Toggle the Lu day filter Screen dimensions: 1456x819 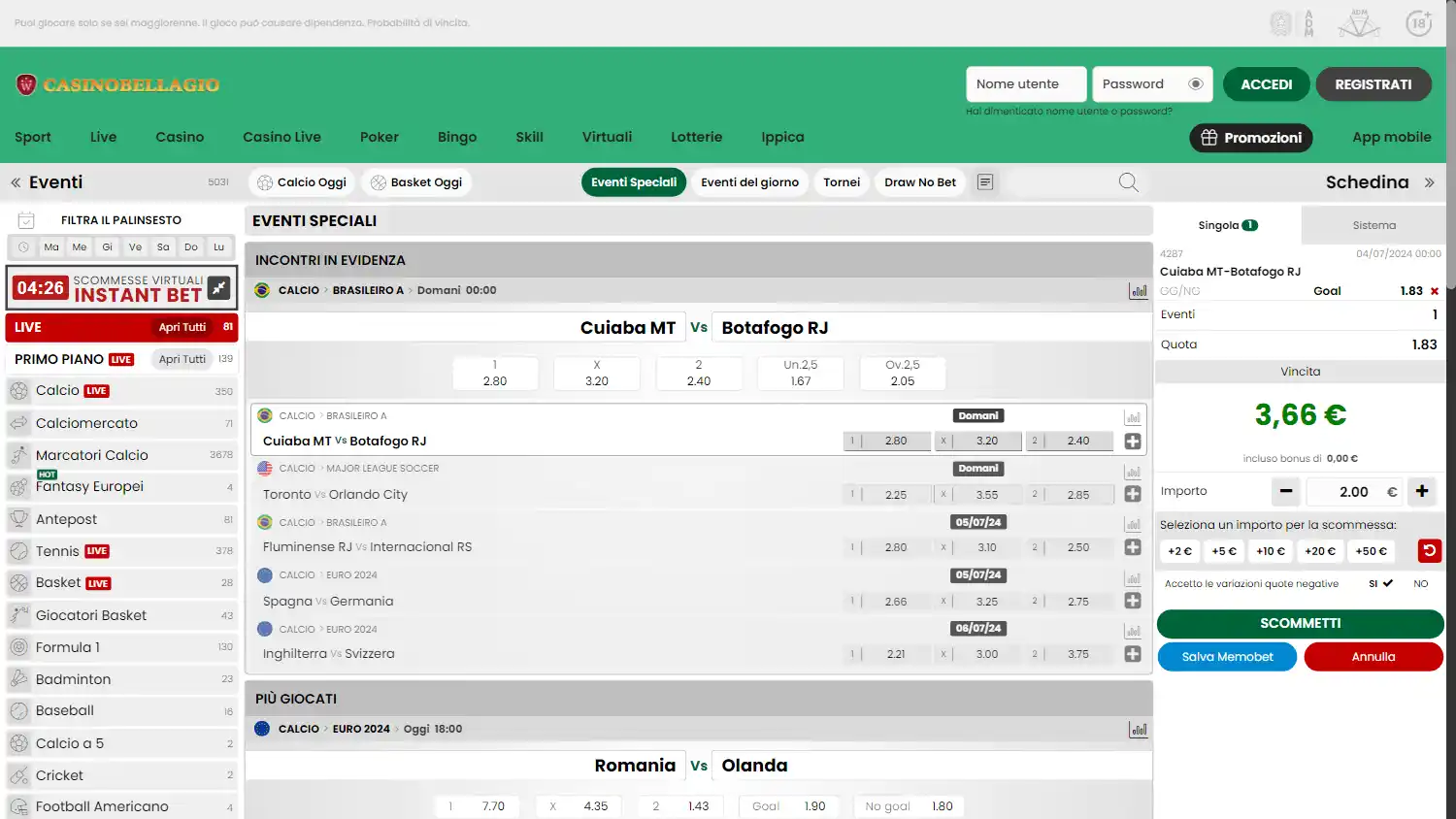click(x=219, y=247)
